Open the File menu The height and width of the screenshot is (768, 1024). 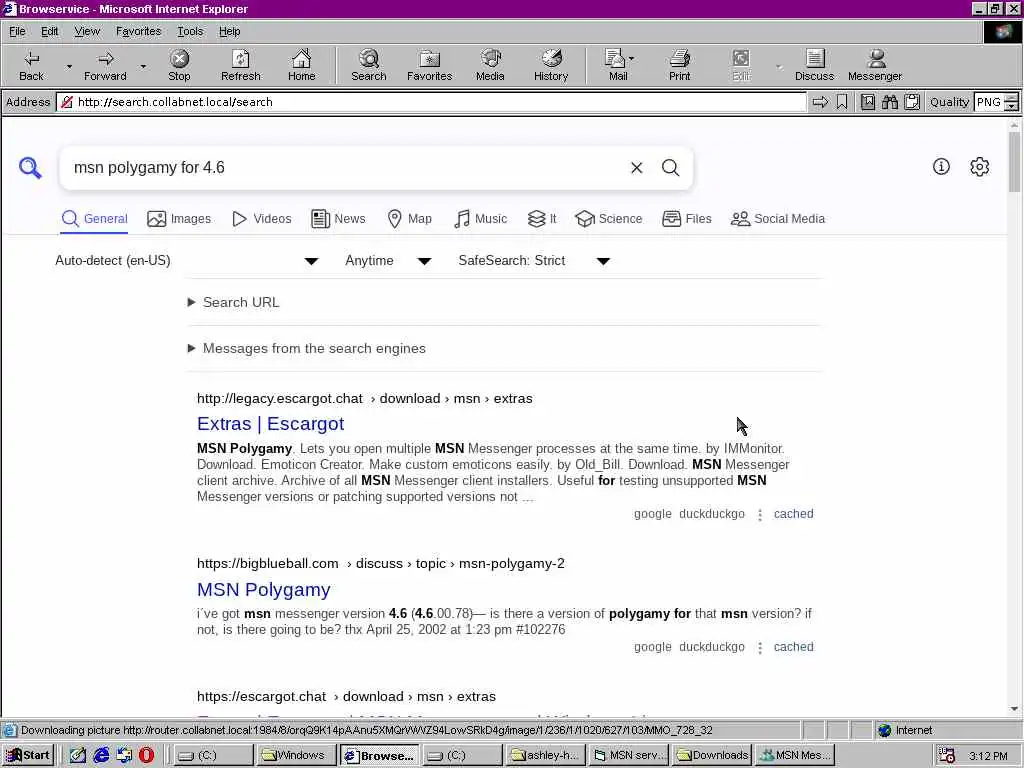(17, 31)
